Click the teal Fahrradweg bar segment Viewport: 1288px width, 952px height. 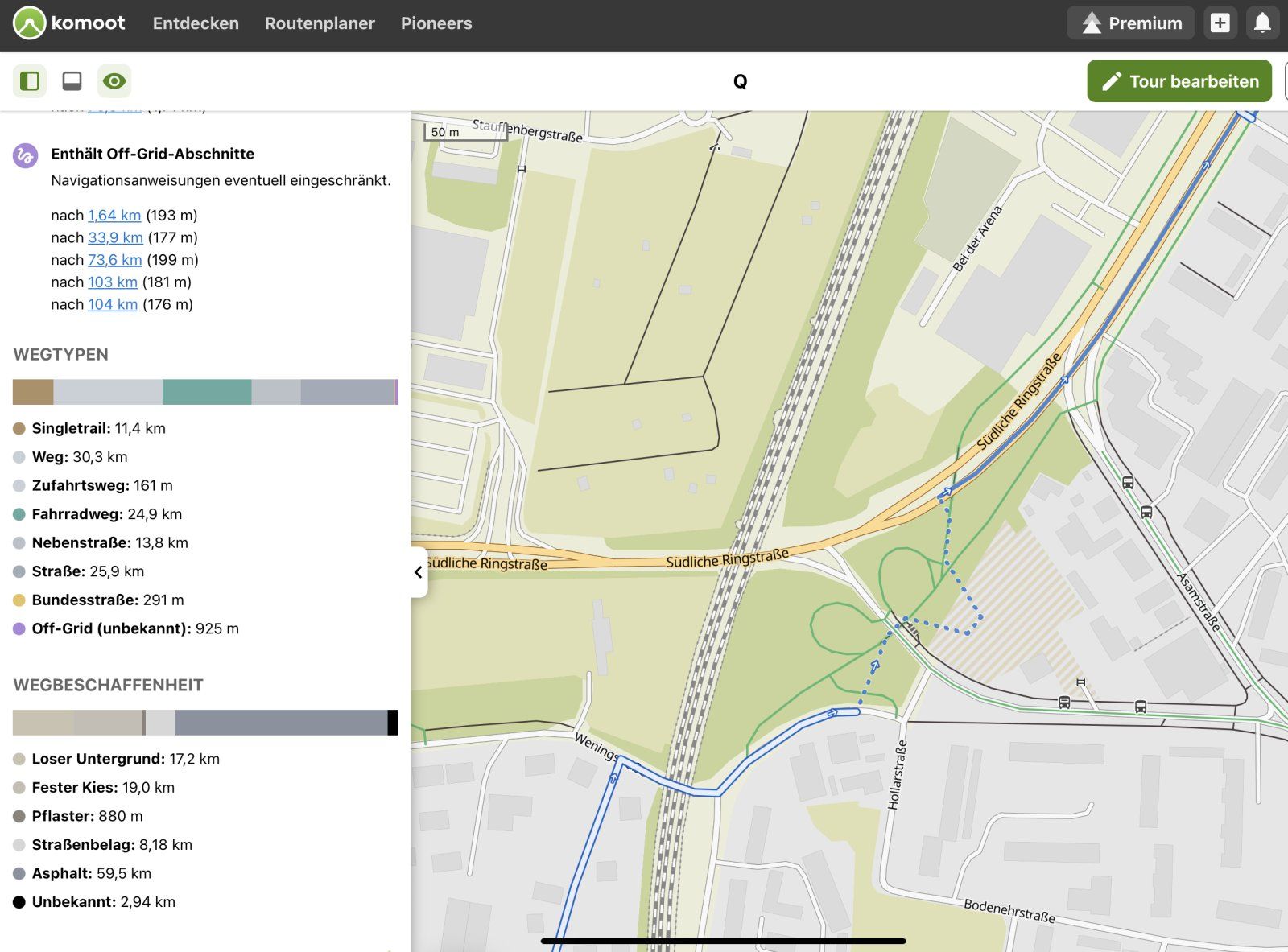207,392
